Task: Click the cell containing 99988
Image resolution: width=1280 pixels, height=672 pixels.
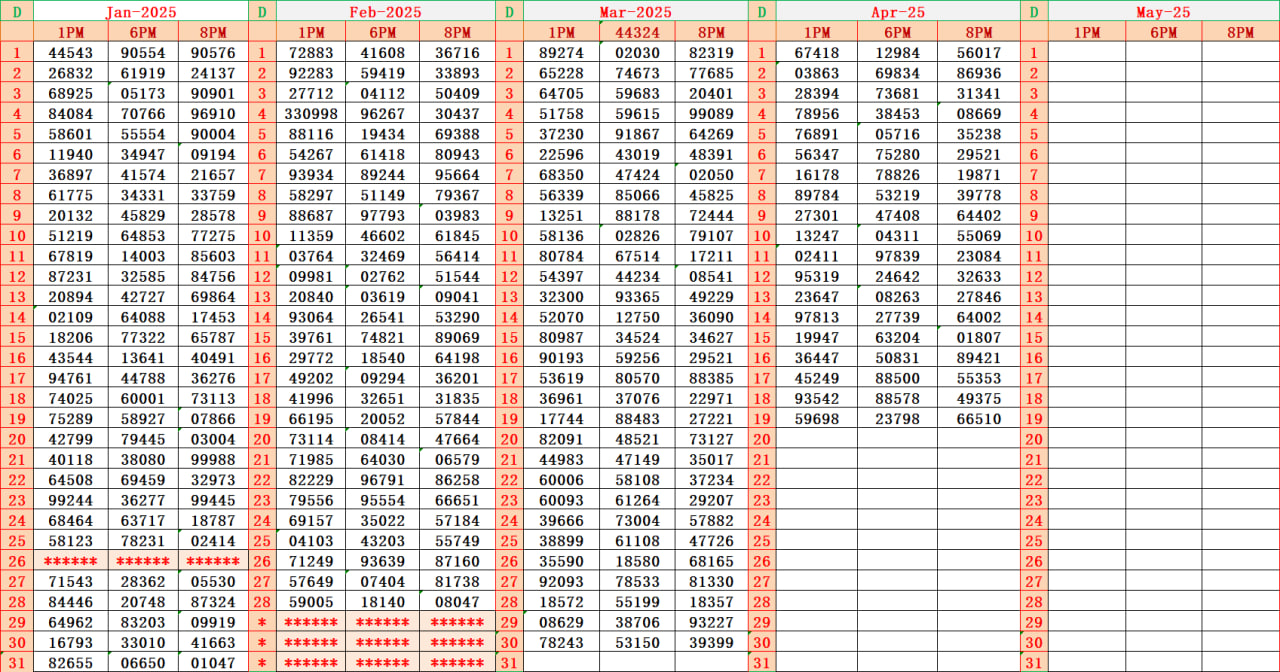Action: (x=213, y=459)
